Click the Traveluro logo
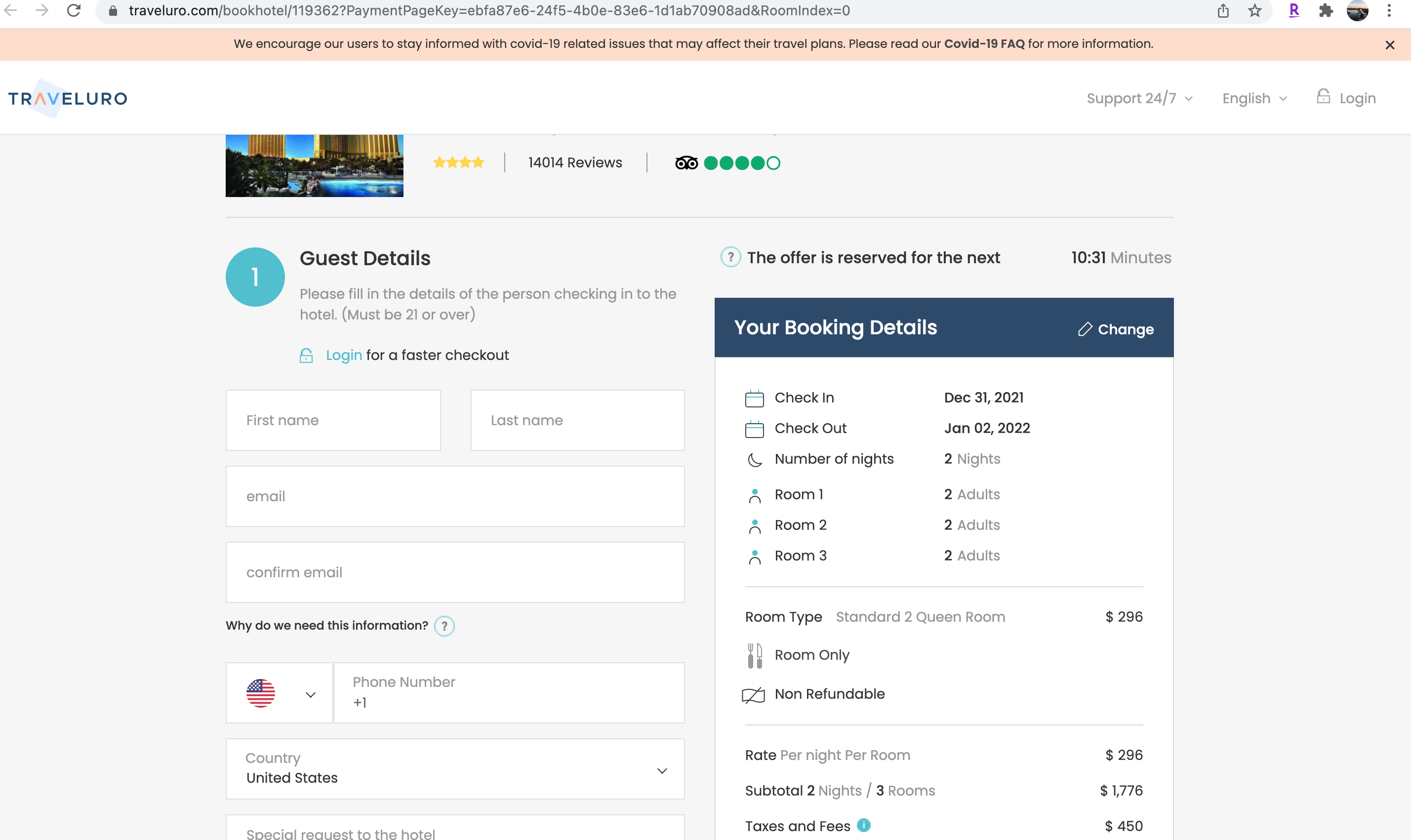This screenshot has width=1411, height=840. click(67, 98)
